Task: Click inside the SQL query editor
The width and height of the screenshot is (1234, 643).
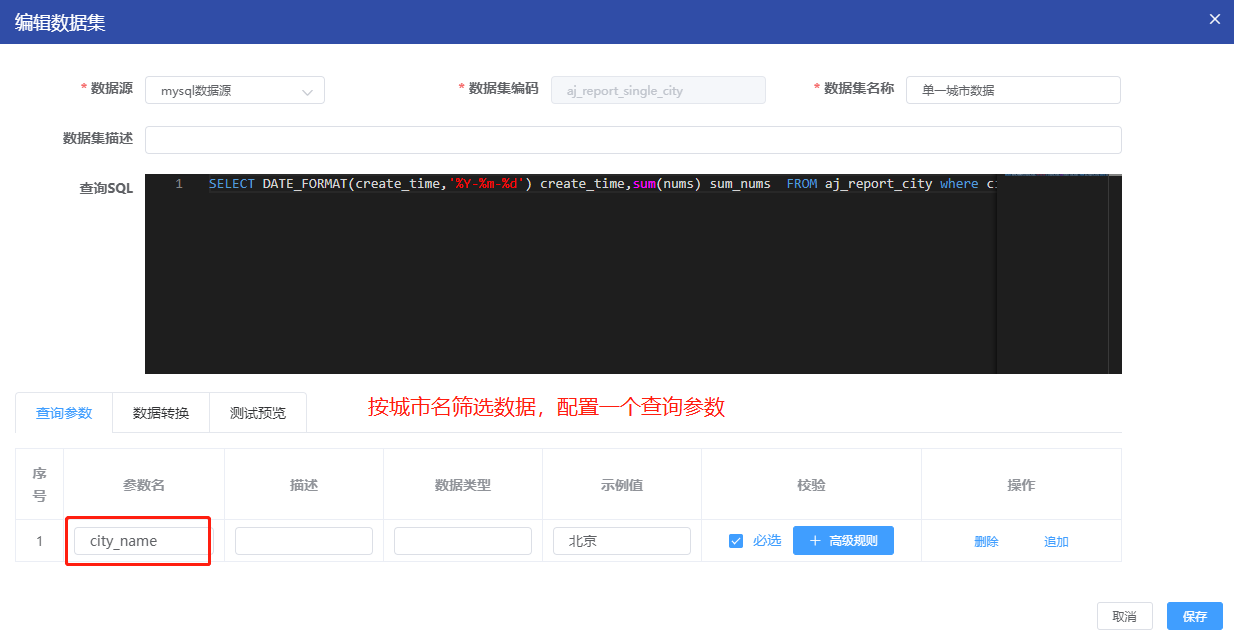Action: click(570, 280)
